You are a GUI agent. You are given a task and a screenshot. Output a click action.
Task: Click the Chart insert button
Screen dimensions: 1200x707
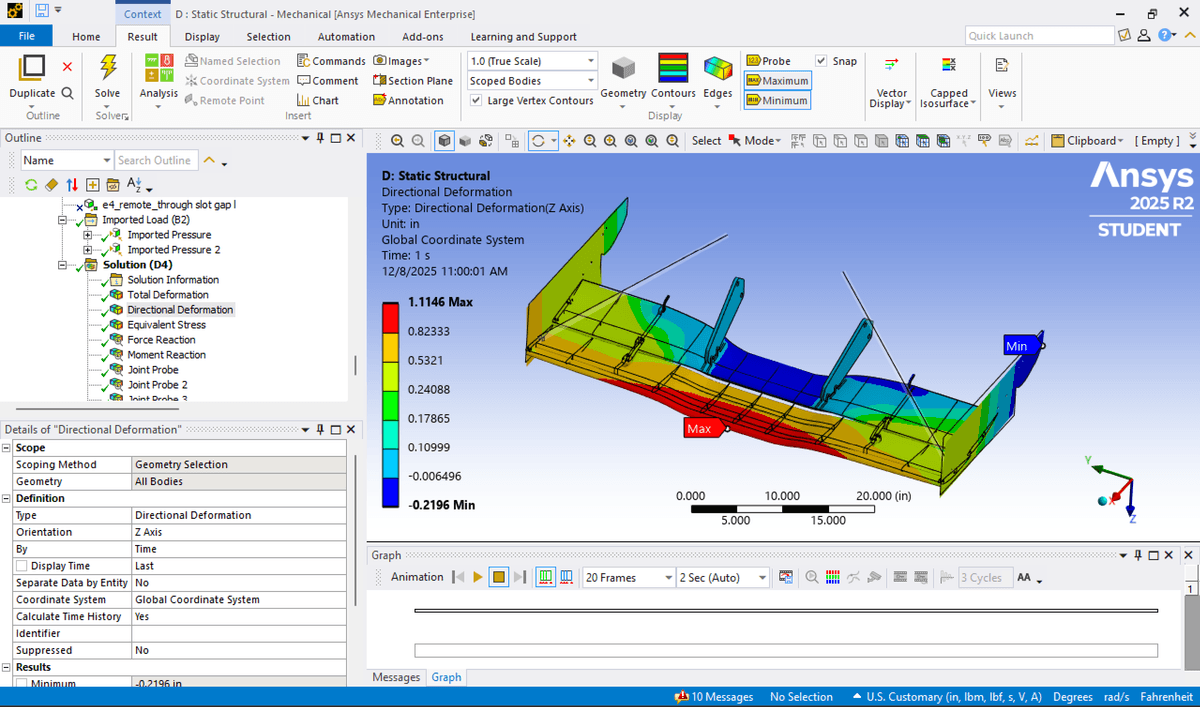coord(318,100)
